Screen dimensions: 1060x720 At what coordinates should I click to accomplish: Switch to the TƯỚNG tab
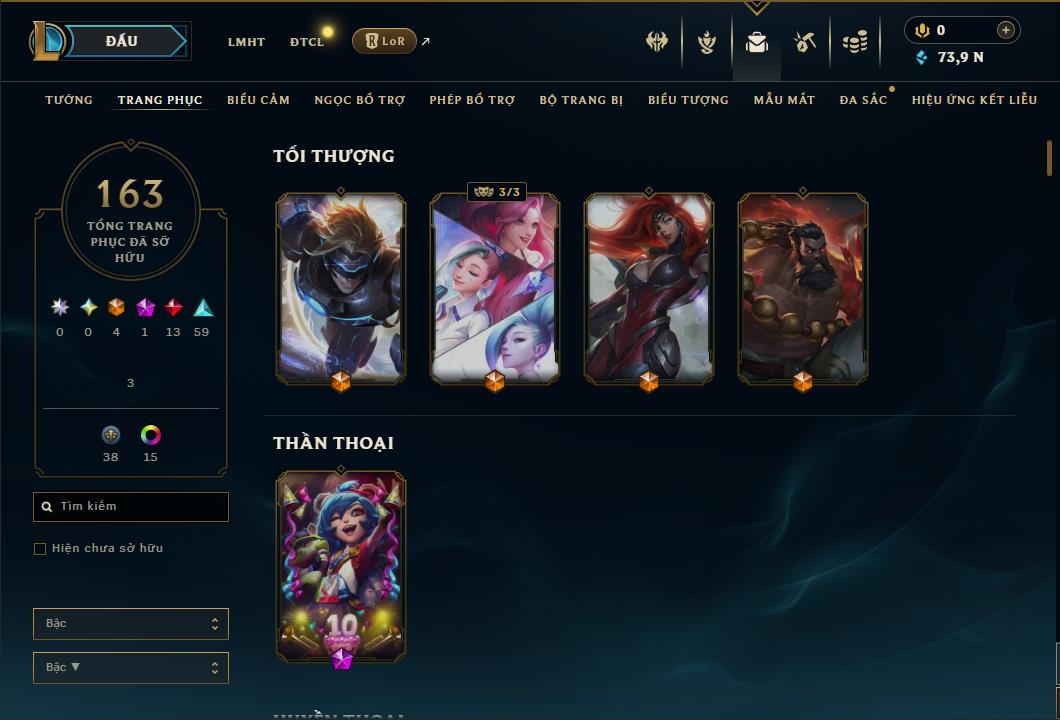[x=69, y=100]
